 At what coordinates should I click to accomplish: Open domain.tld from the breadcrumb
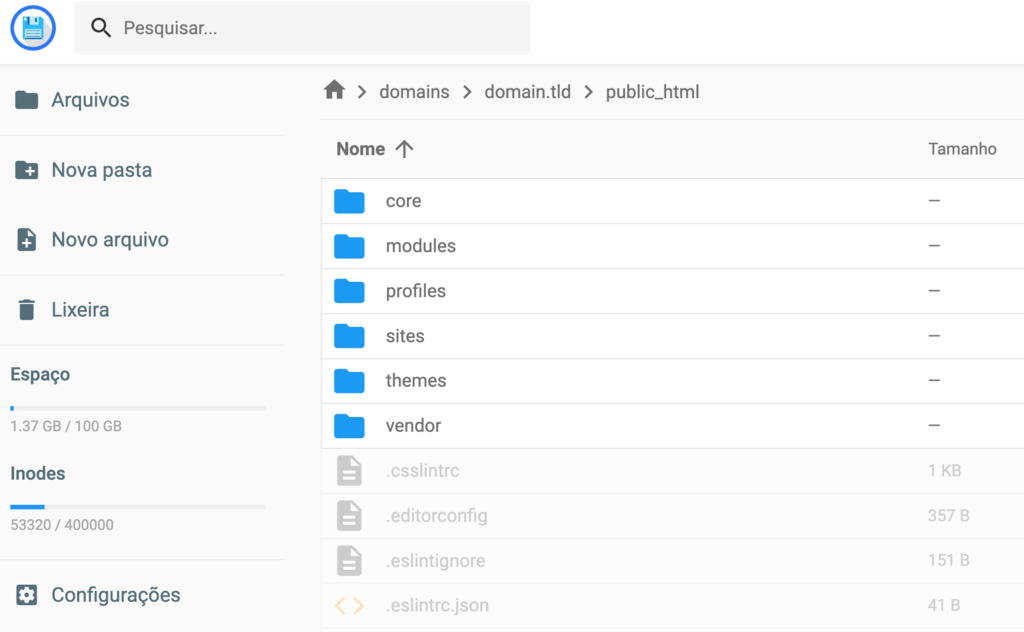pos(528,91)
